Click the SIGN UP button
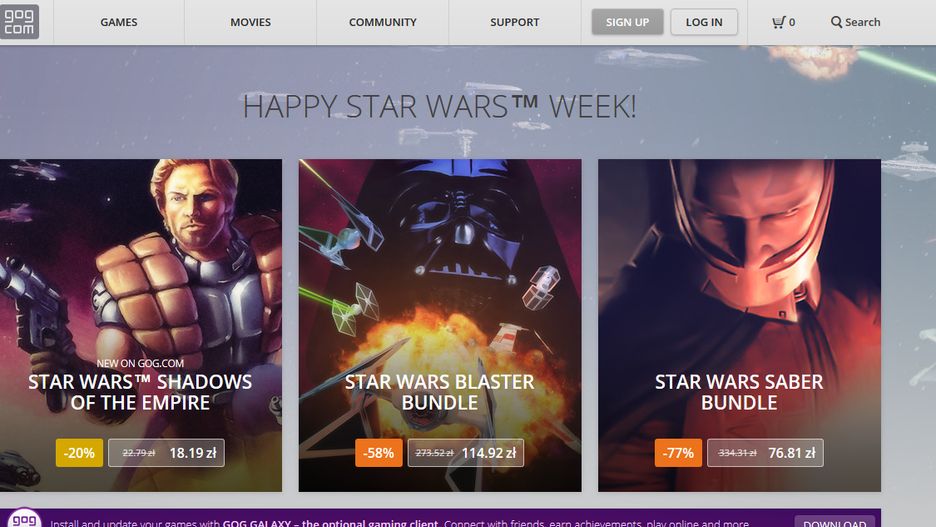This screenshot has width=936, height=527. coord(627,22)
